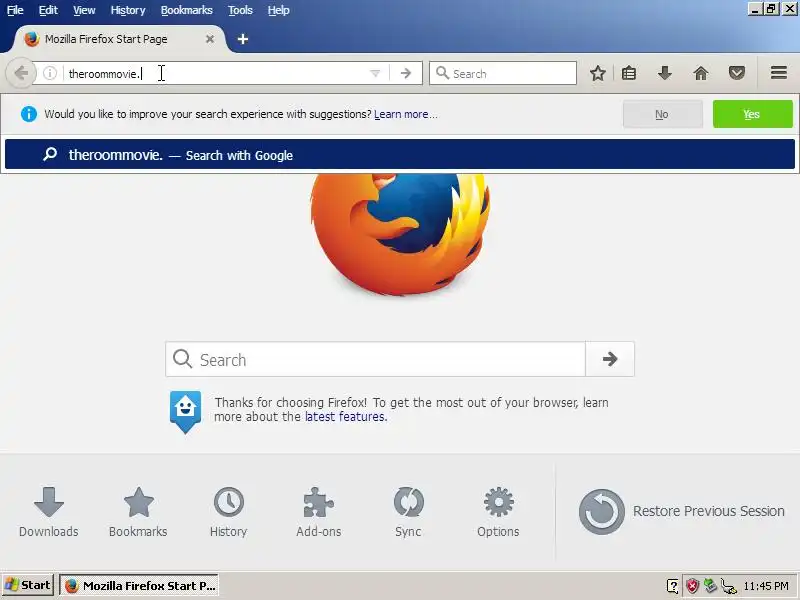Image resolution: width=800 pixels, height=600 pixels.
Task: Click Yes to enable search suggestions
Action: [x=752, y=114]
